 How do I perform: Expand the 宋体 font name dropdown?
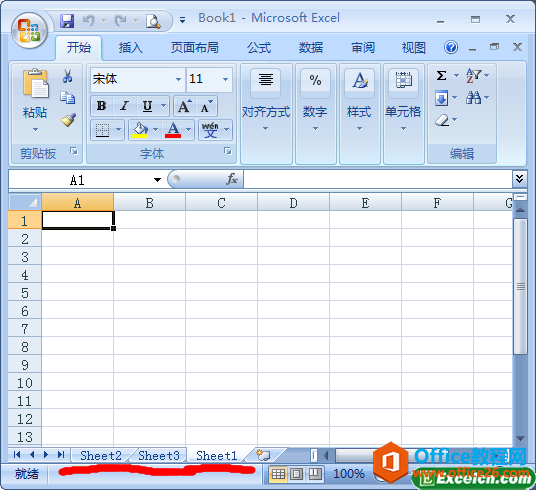tap(178, 79)
